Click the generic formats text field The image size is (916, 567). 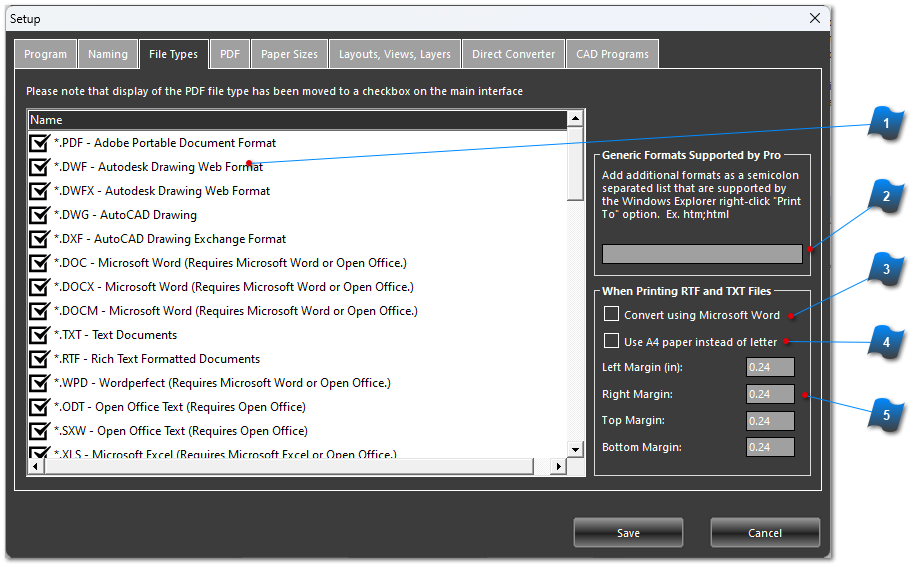tap(702, 254)
